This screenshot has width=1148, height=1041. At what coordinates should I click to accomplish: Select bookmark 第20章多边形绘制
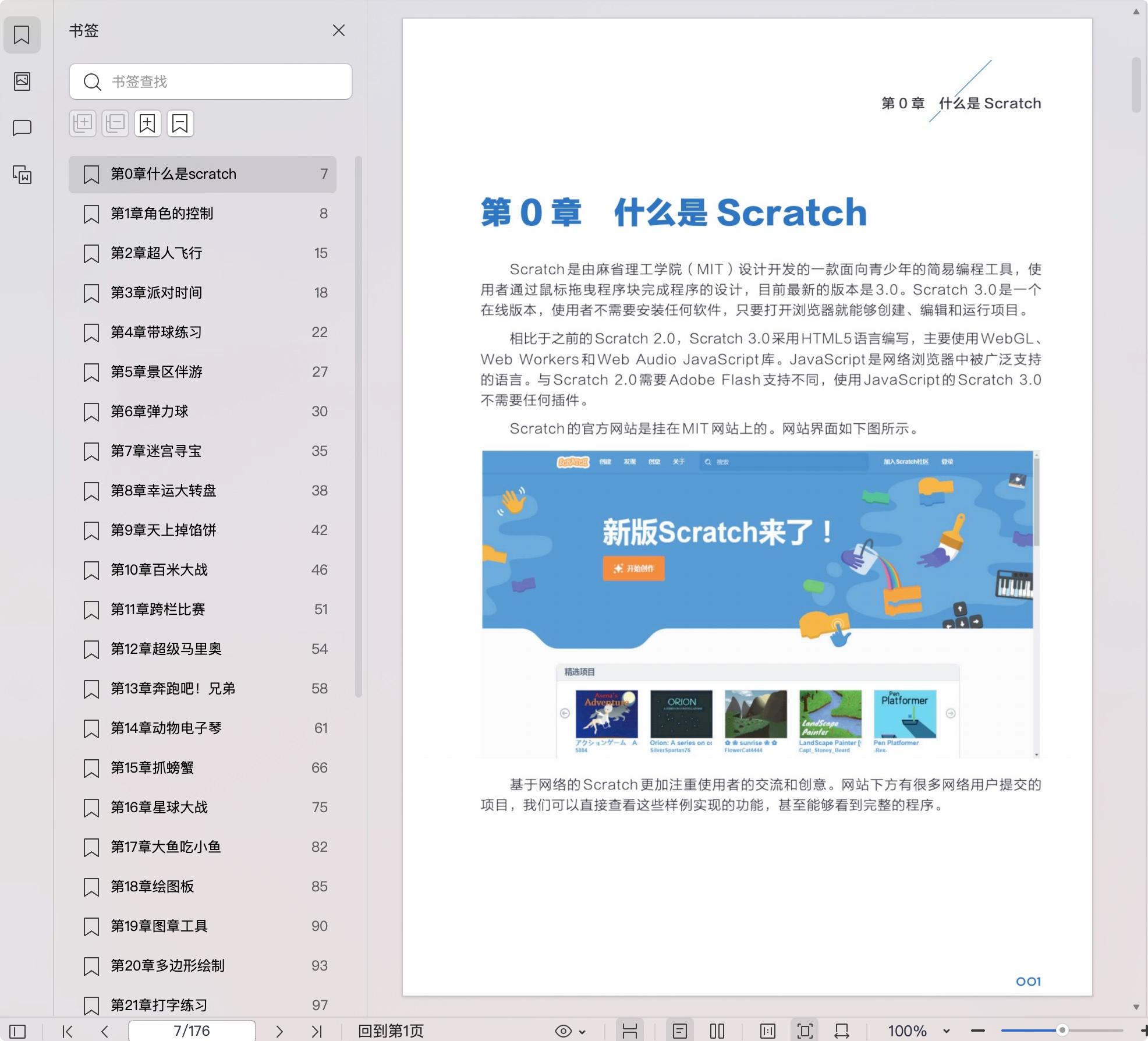pos(203,966)
